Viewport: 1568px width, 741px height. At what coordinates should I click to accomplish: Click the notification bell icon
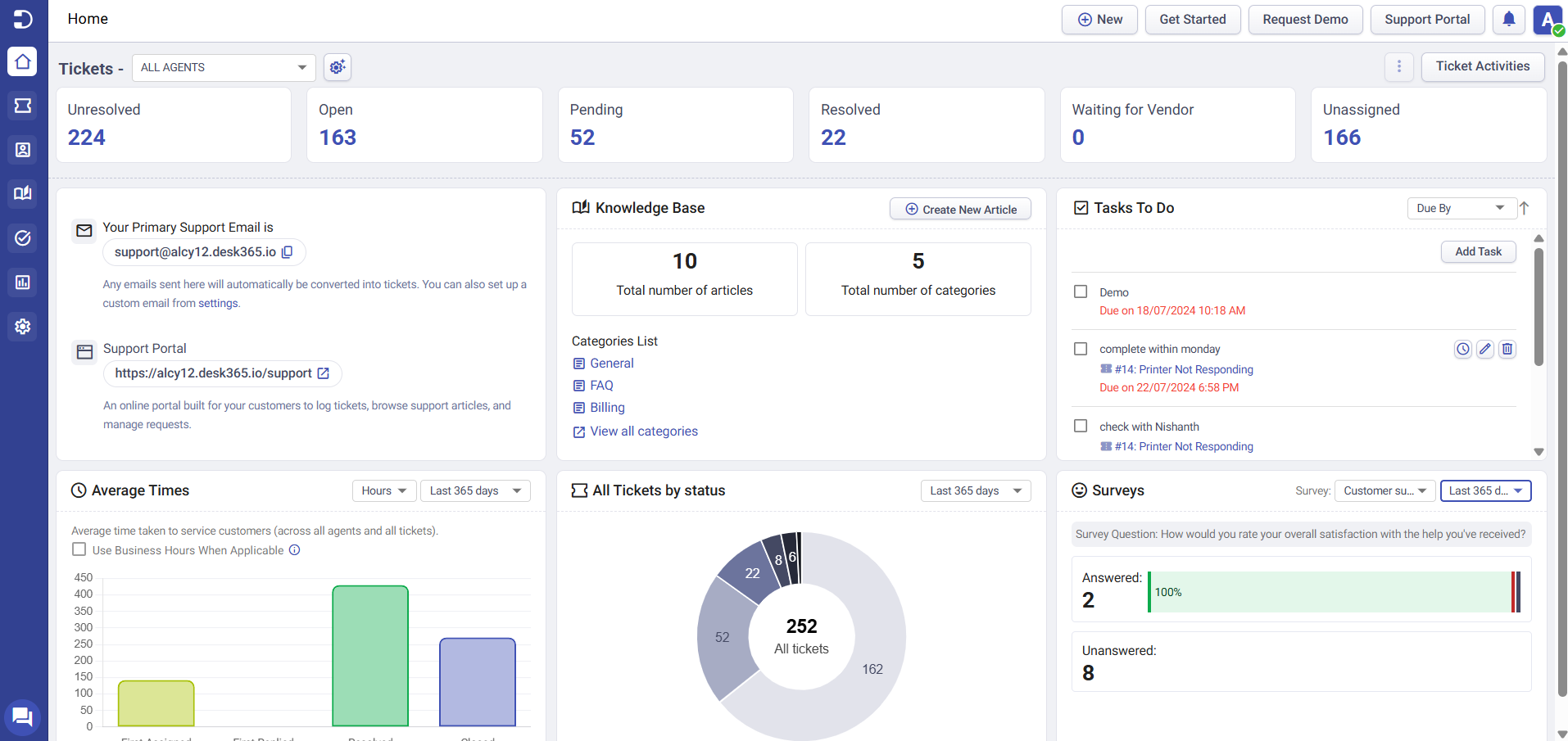1508,20
